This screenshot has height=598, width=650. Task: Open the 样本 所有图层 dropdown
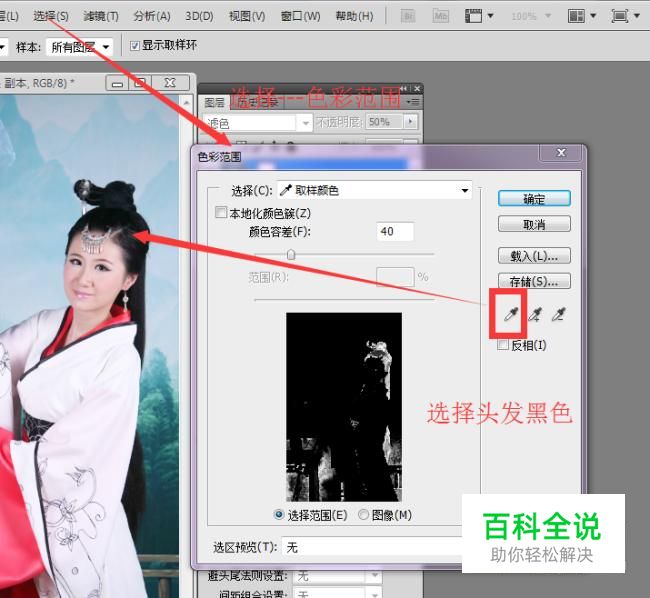point(79,47)
